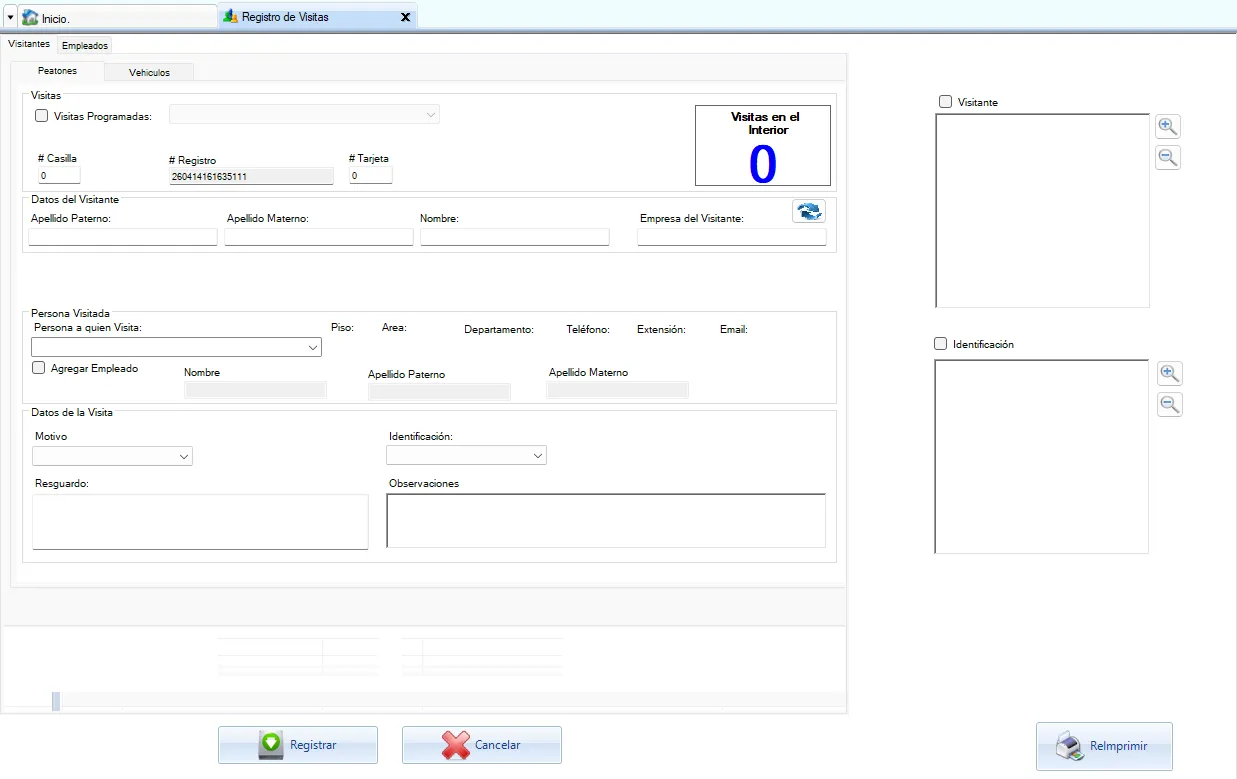Open the tab list dropdown arrow
1237x779 pixels.
pos(10,17)
